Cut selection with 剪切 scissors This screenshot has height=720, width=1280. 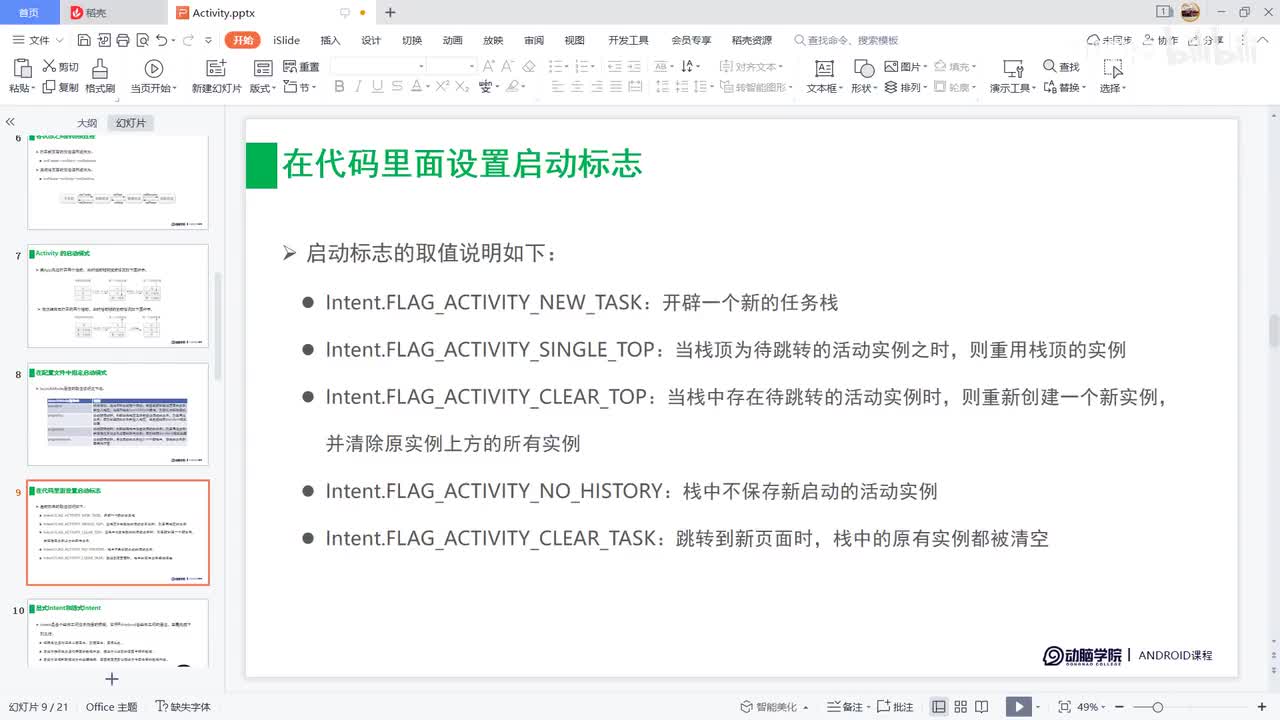click(60, 67)
